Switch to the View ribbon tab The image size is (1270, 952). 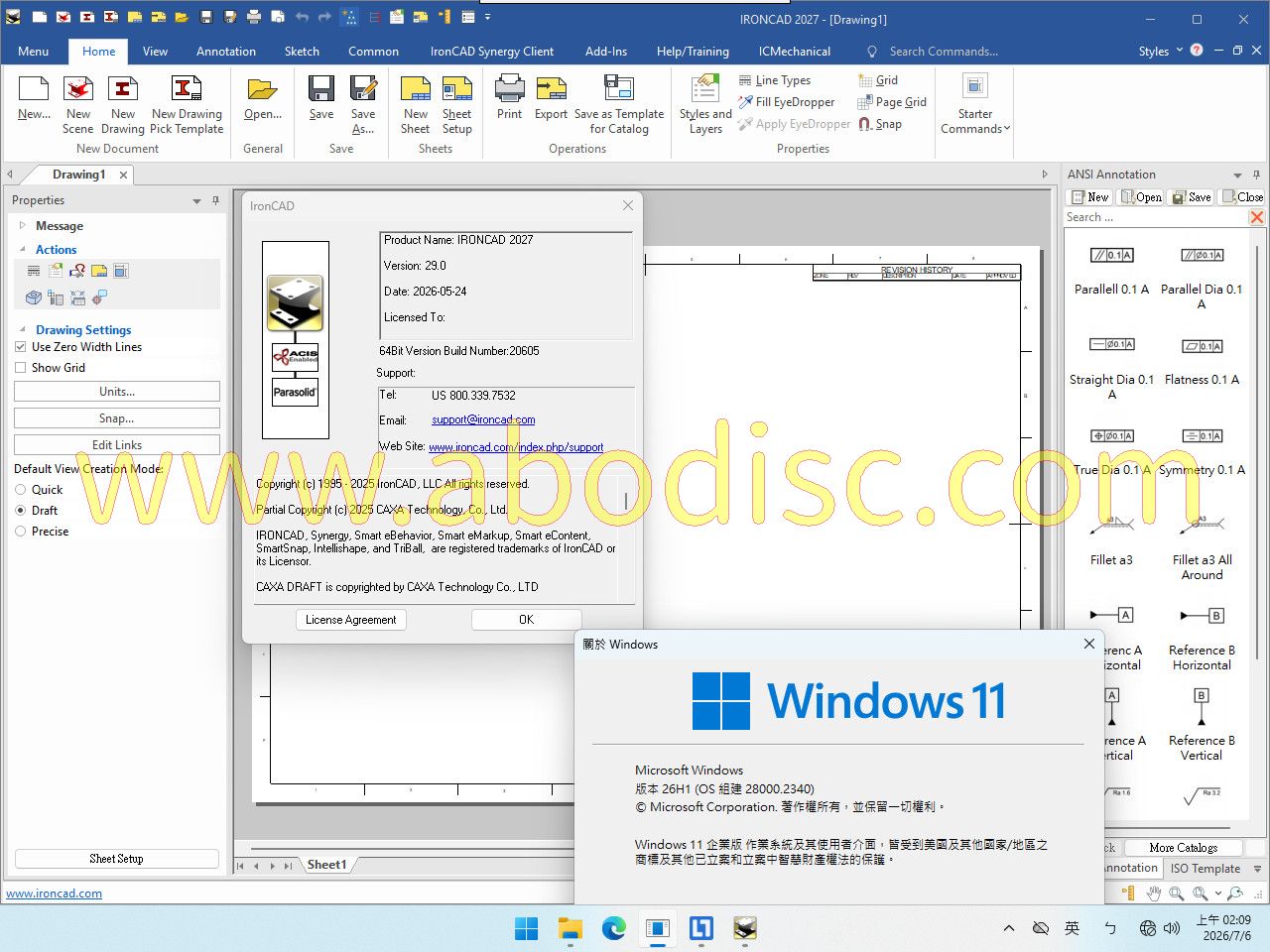point(155,52)
